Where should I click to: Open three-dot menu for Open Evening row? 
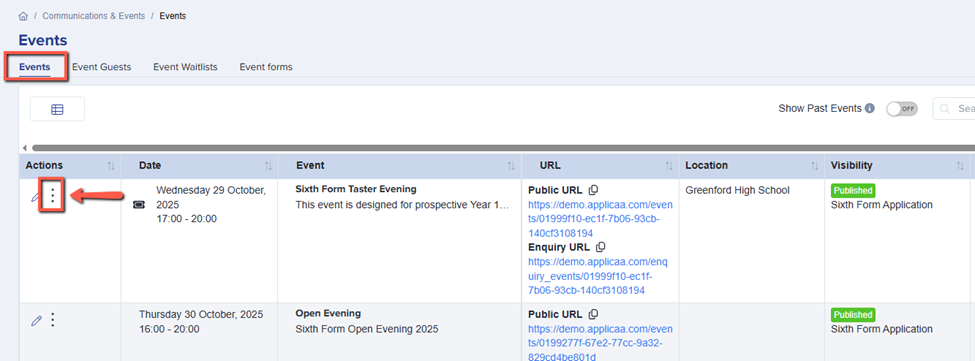(x=53, y=320)
